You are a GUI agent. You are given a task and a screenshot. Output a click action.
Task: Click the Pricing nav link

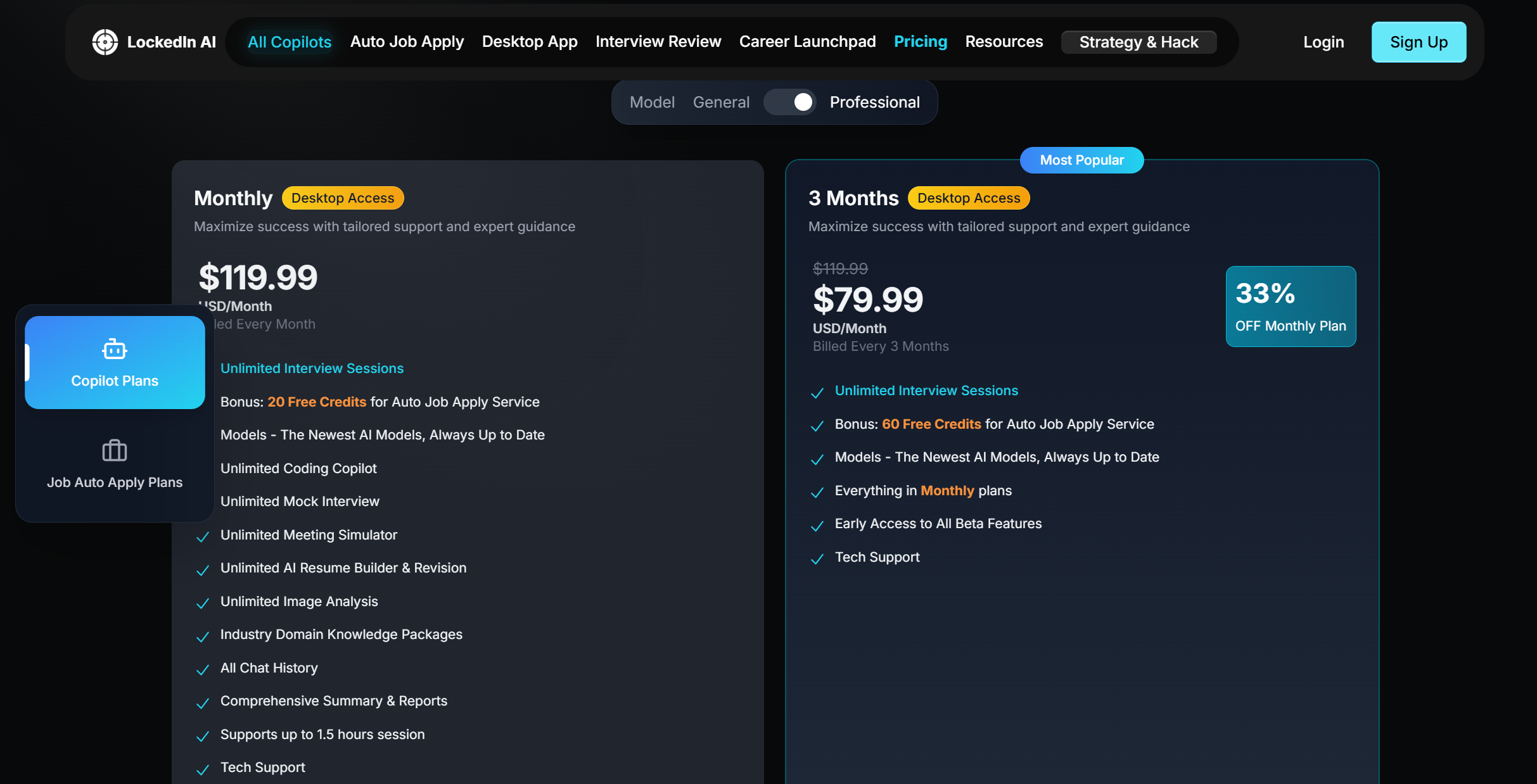(x=921, y=42)
